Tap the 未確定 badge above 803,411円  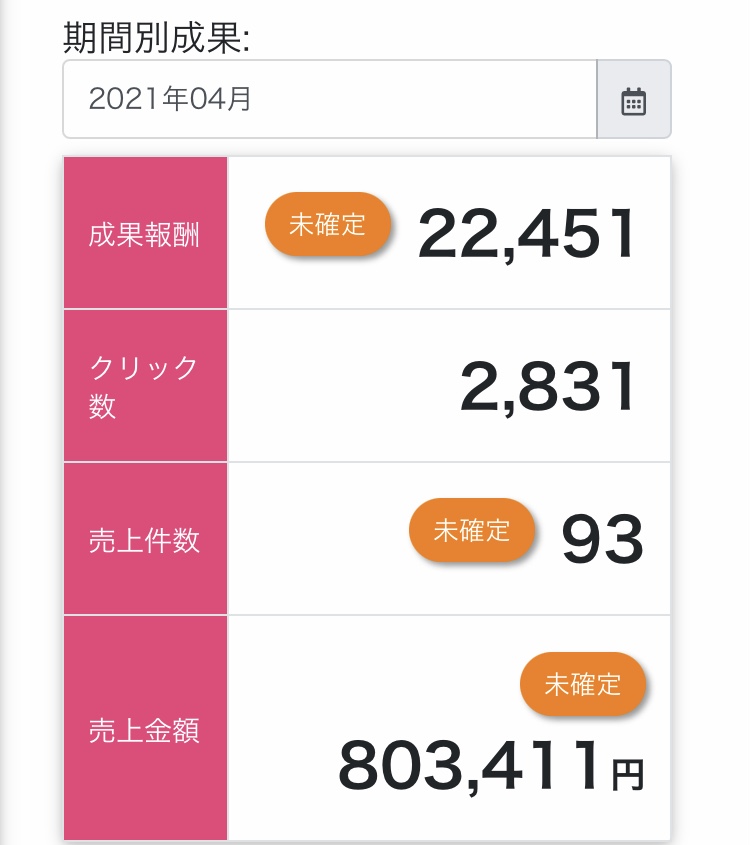(x=582, y=684)
